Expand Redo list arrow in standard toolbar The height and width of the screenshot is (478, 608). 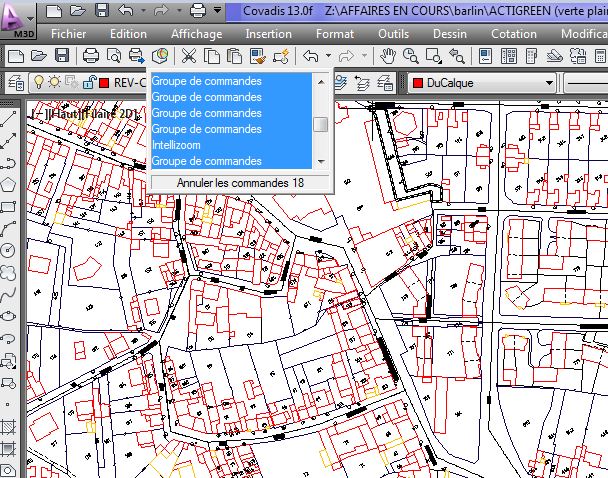tap(364, 56)
